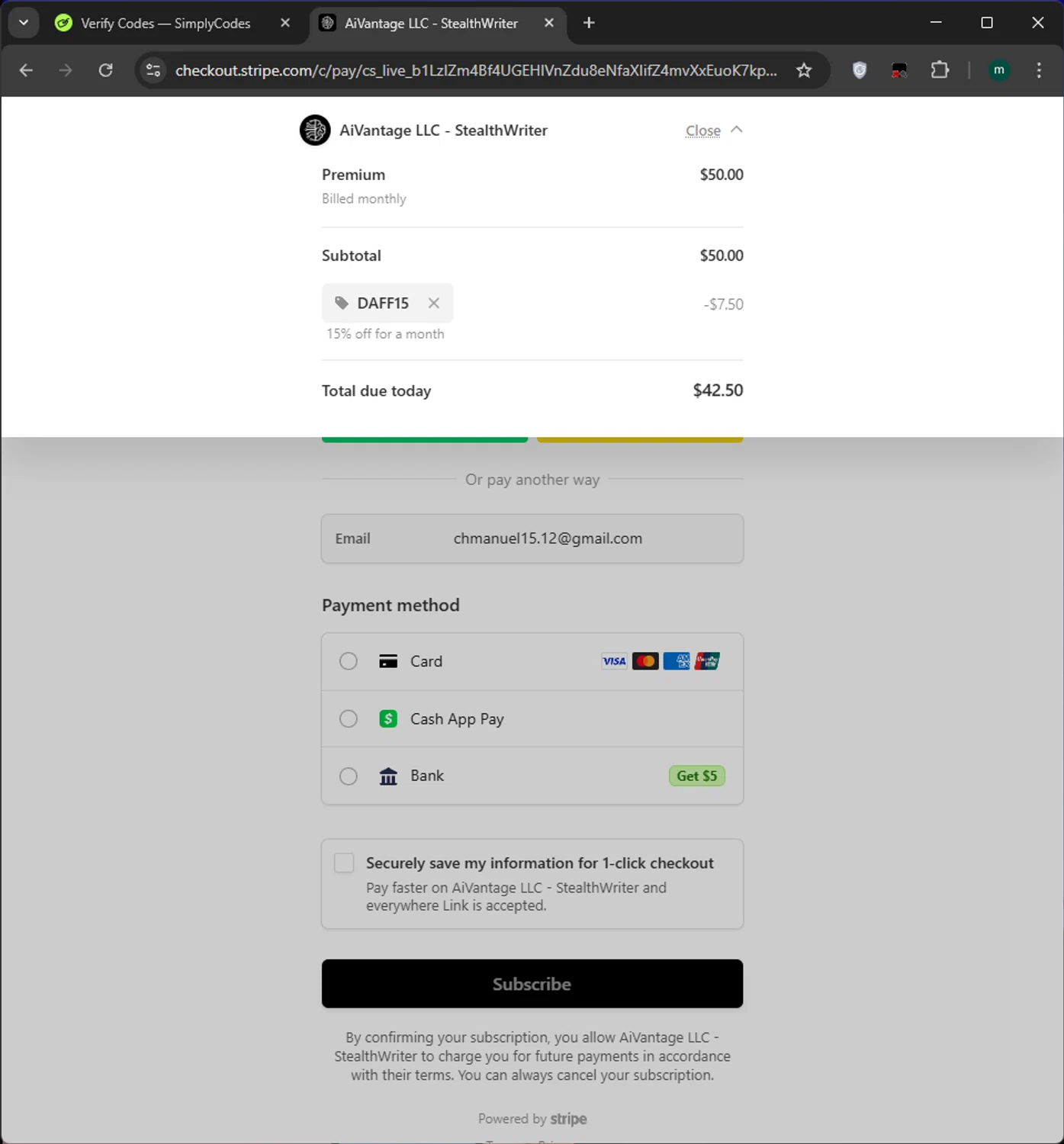The image size is (1064, 1144).
Task: Click the Mastercard logo
Action: point(645,661)
